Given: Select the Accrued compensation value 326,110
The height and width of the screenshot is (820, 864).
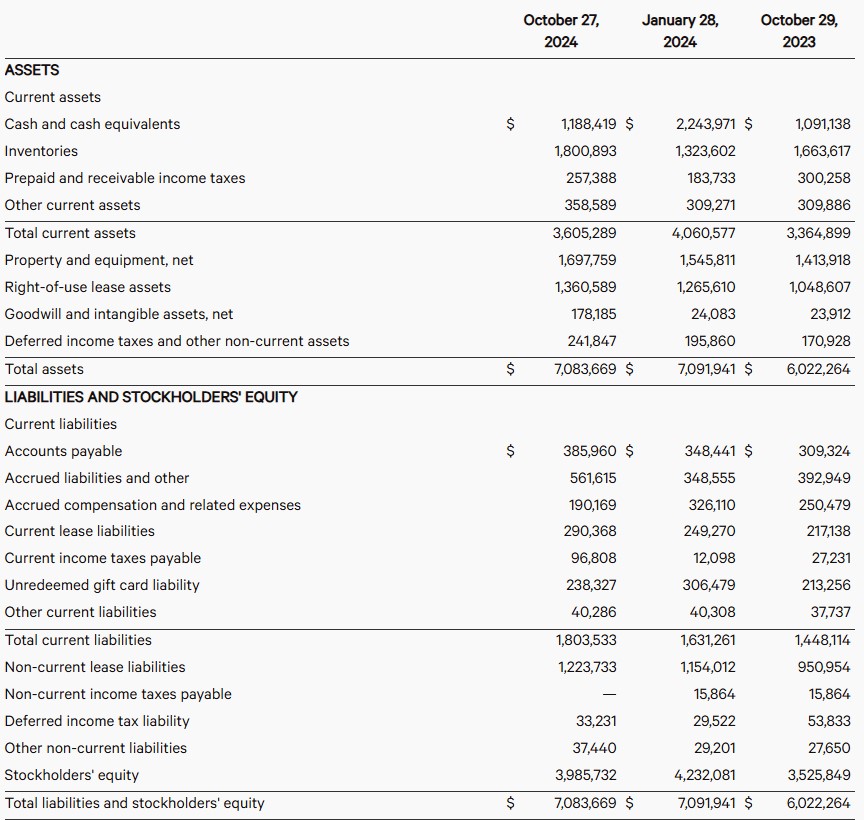Looking at the screenshot, I should 709,505.
